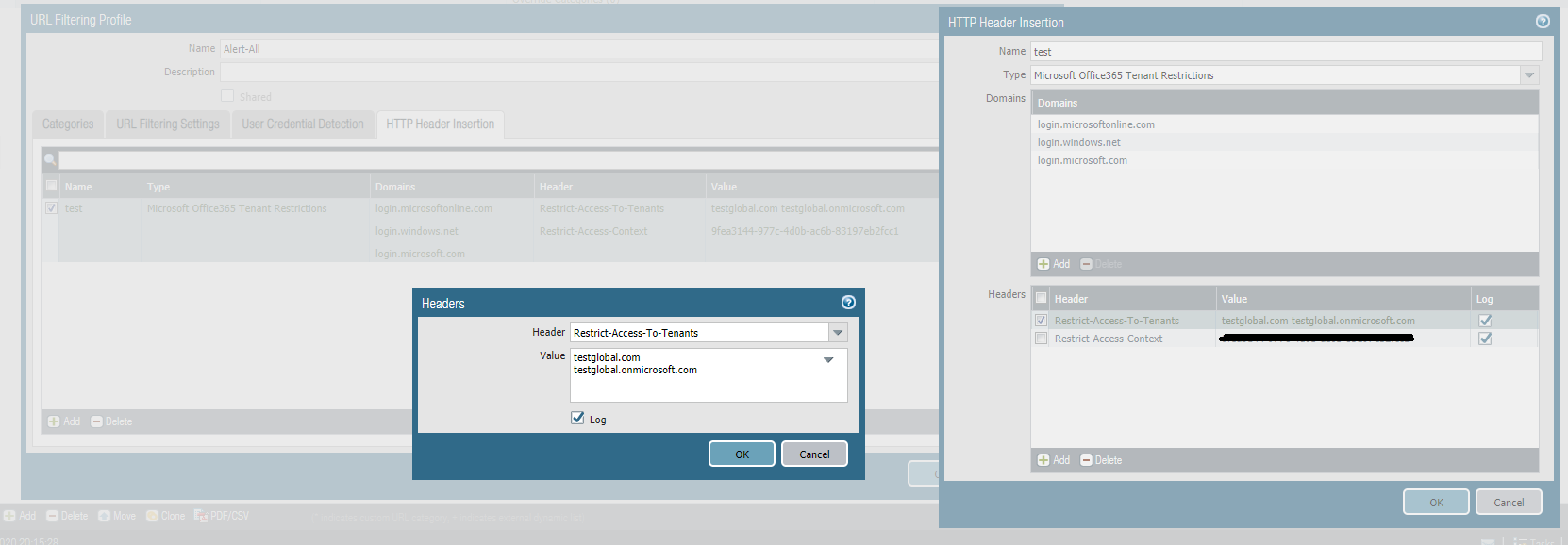Click Value text area in Headers dialog

(x=709, y=375)
